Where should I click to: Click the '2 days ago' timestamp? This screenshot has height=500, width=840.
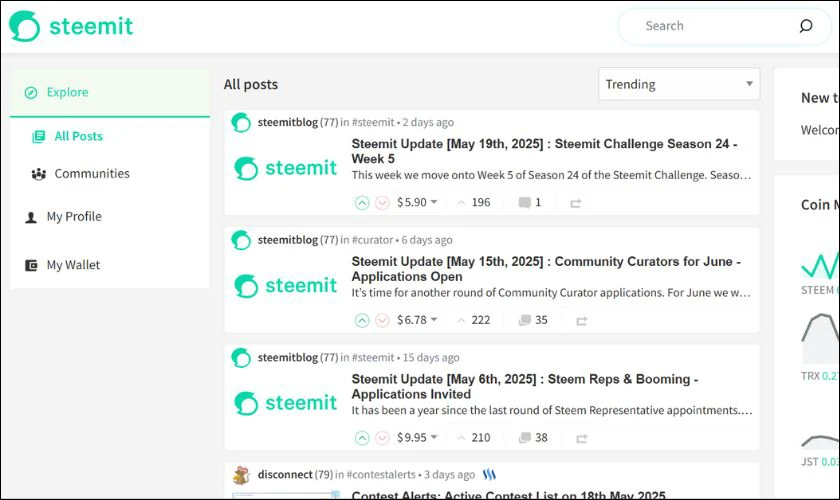(x=428, y=122)
